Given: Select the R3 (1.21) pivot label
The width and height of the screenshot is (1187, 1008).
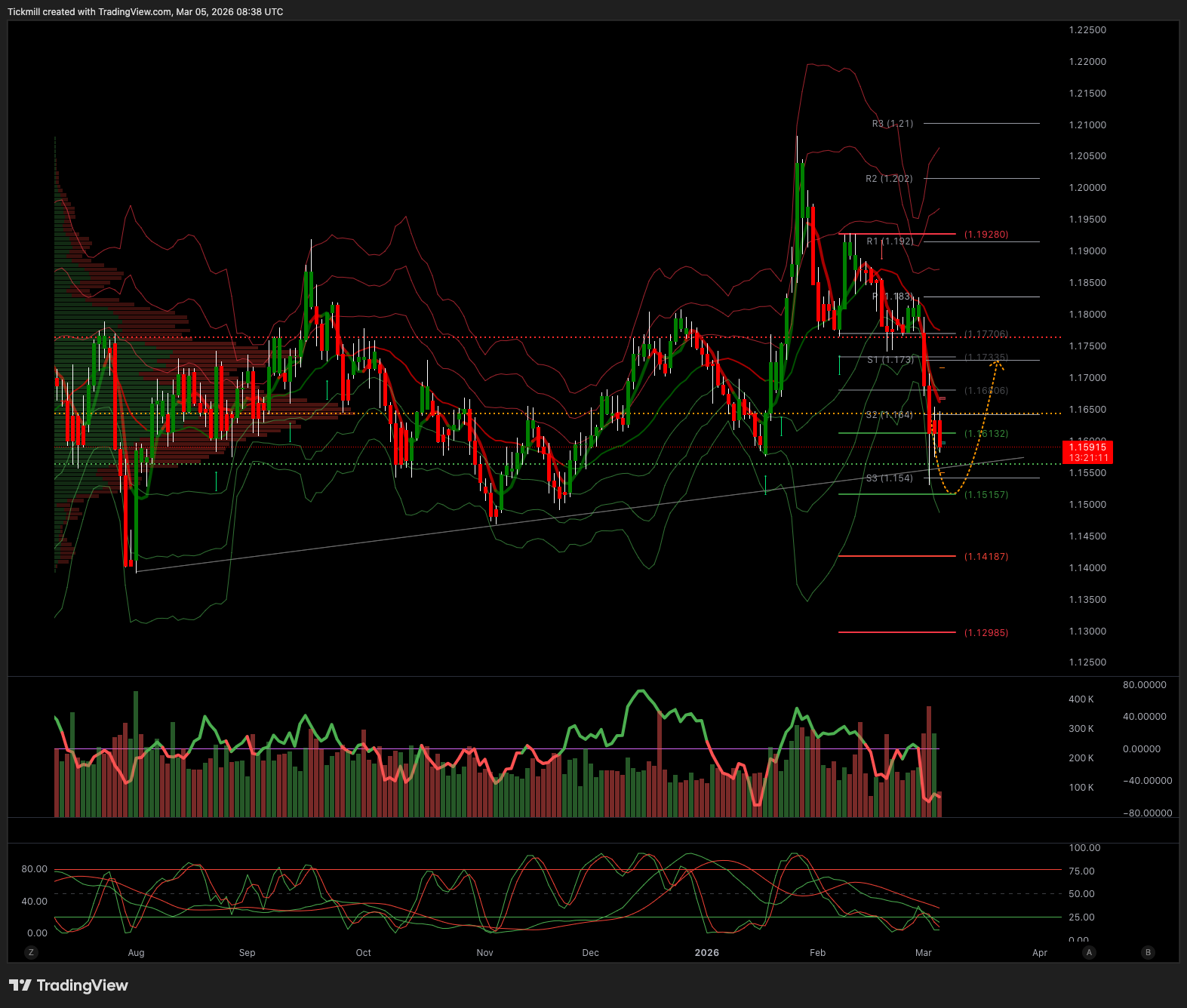Looking at the screenshot, I should coord(892,124).
